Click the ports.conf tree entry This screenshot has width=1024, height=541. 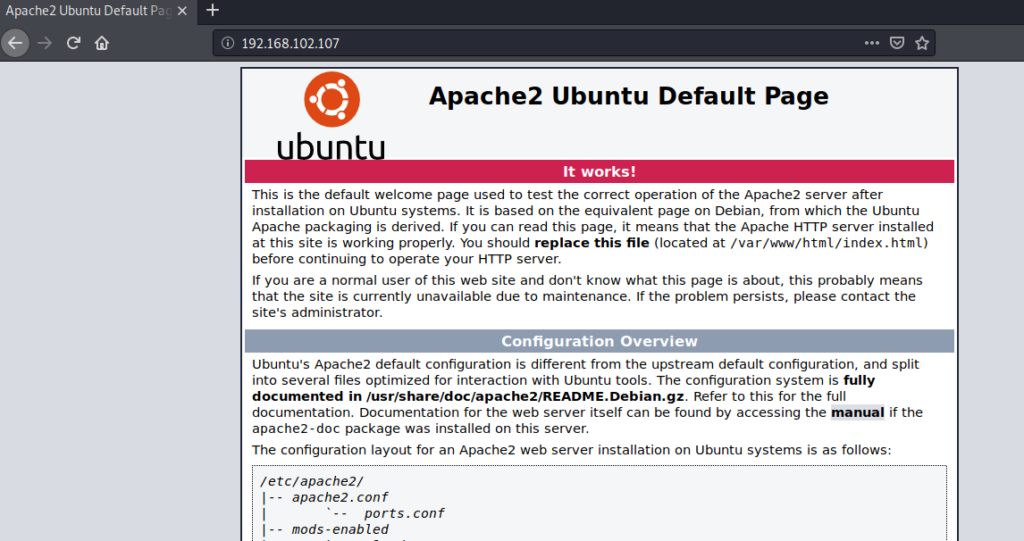click(x=404, y=514)
